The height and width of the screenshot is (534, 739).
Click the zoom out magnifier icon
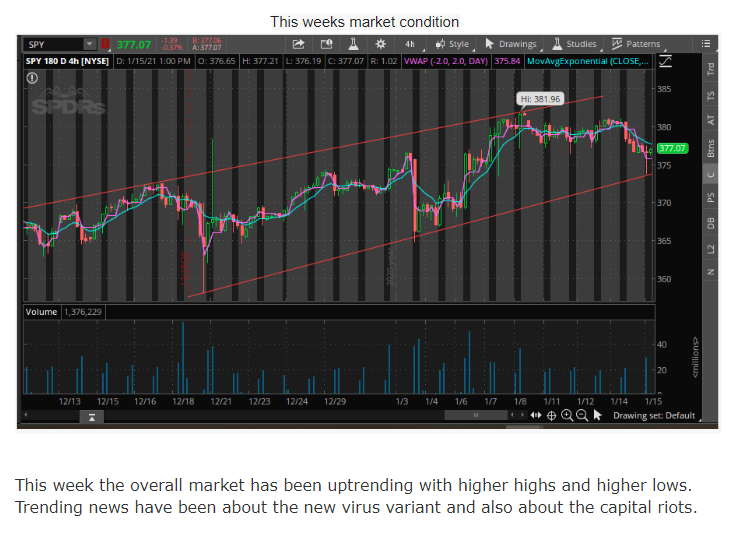pyautogui.click(x=582, y=415)
